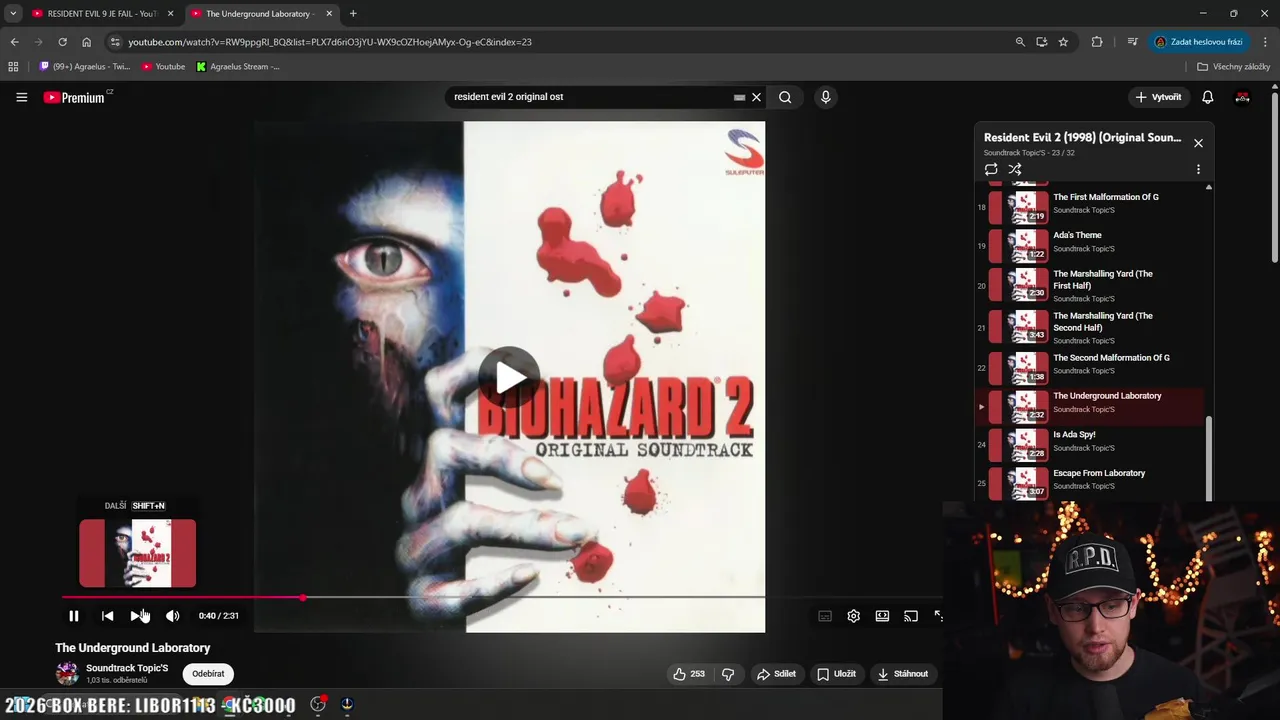Toggle subtitles in the player
This screenshot has height=720, width=1280.
tap(825, 616)
